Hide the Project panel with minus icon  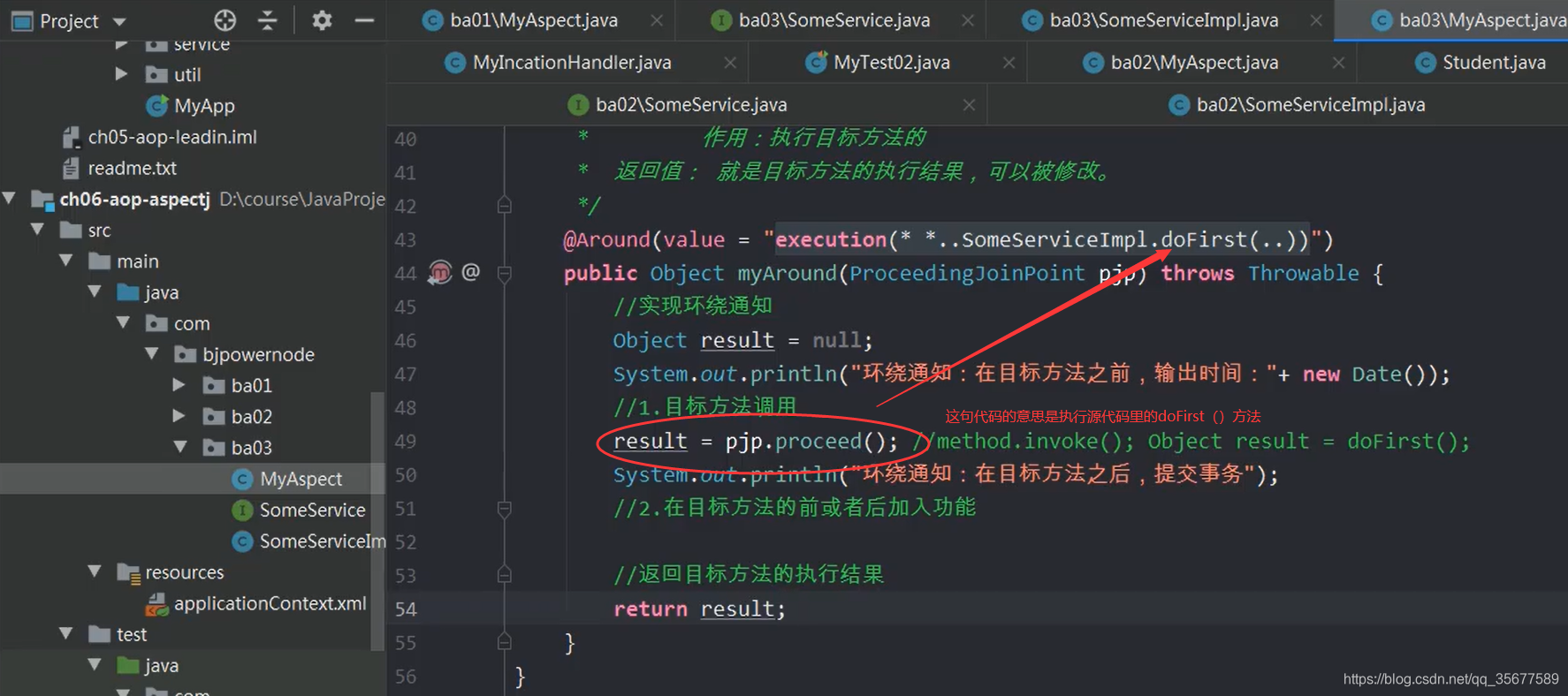click(x=364, y=20)
